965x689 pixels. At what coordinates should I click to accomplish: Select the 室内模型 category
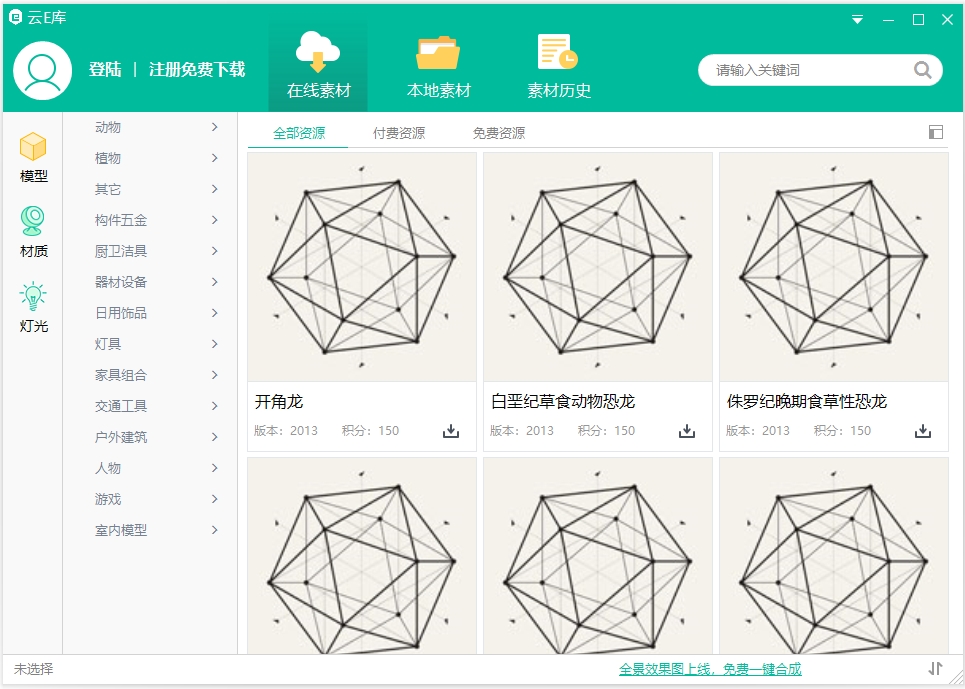click(150, 530)
